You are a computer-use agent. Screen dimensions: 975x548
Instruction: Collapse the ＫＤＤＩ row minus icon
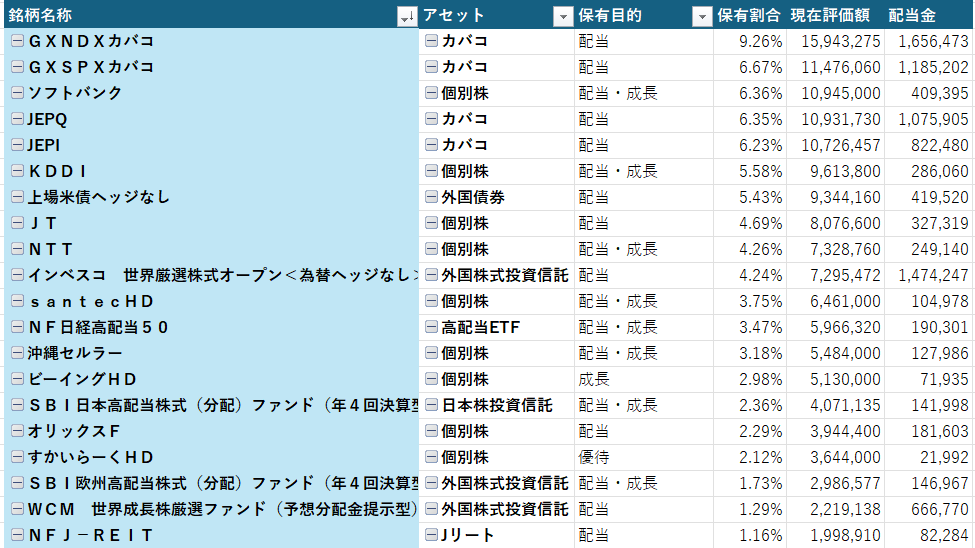[x=17, y=171]
